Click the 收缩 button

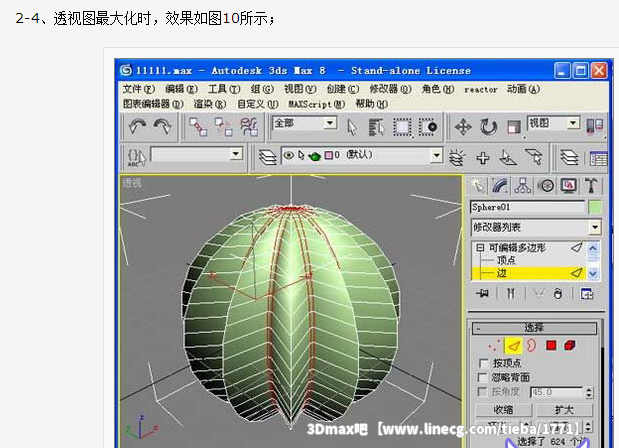pyautogui.click(x=503, y=410)
